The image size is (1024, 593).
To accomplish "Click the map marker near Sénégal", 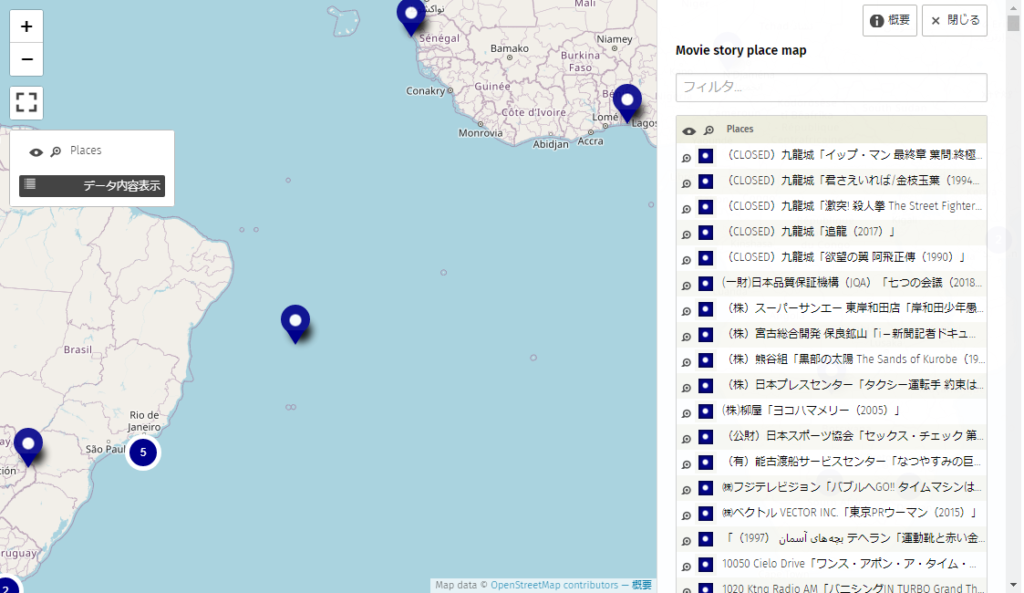I will (411, 15).
